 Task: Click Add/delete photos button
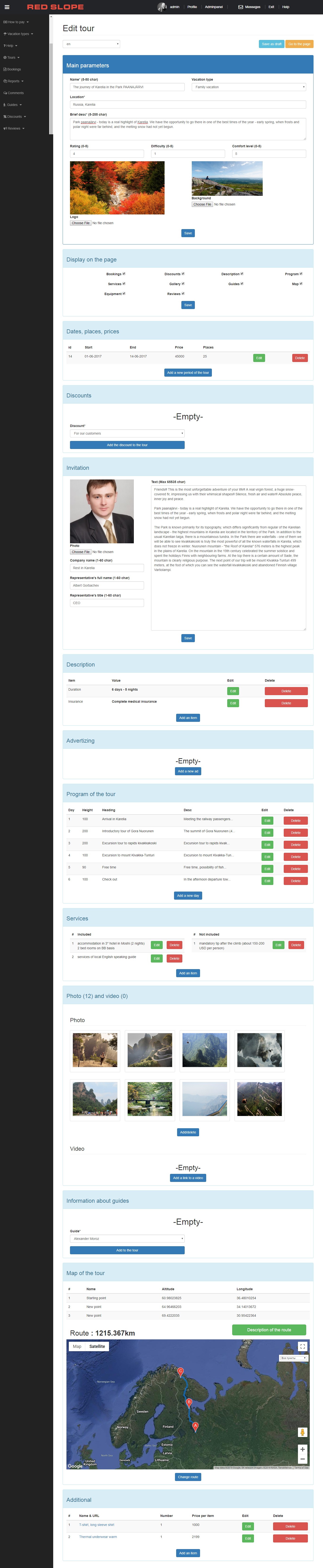pos(188,1132)
